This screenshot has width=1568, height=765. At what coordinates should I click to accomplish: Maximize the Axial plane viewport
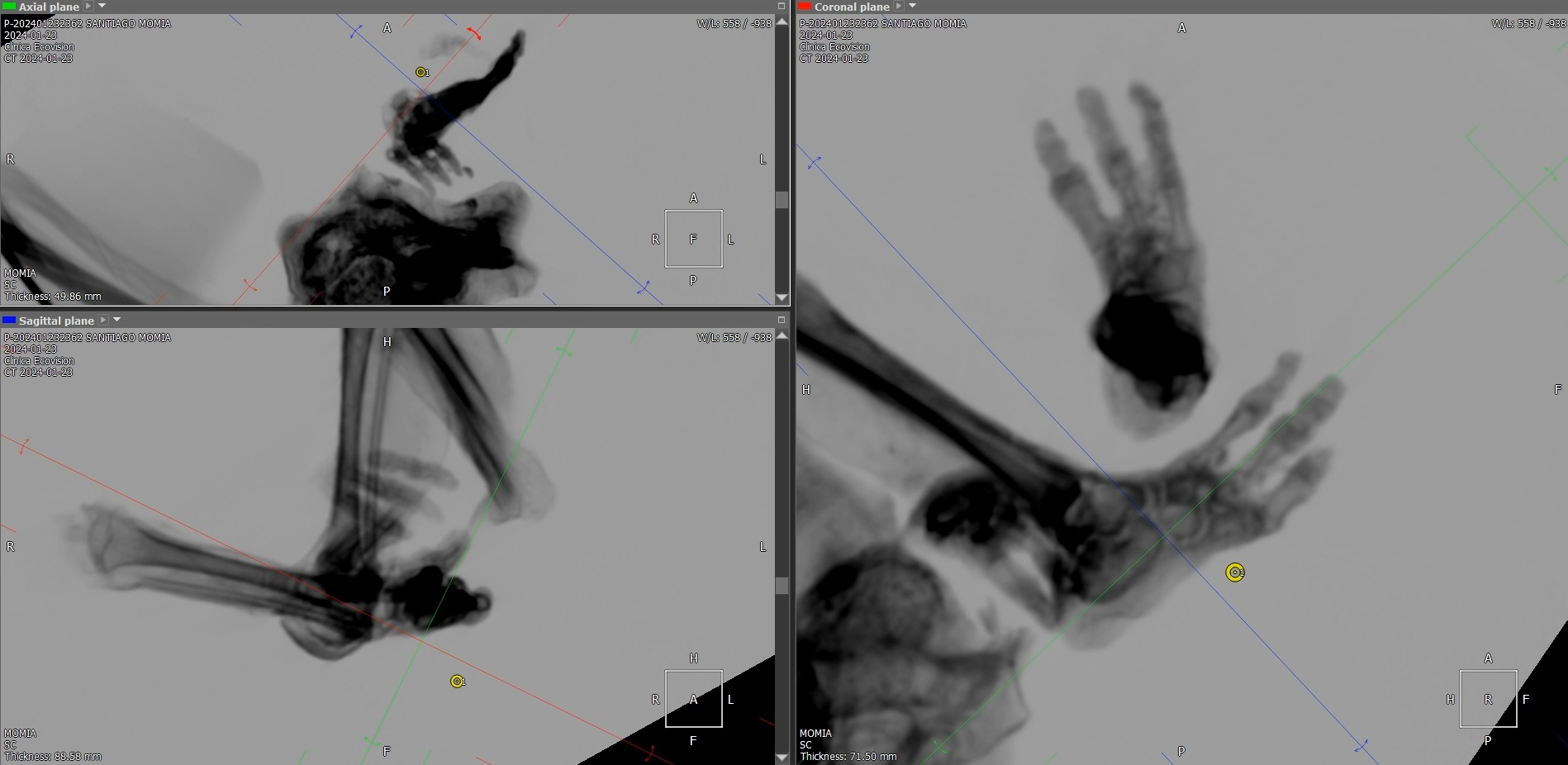click(782, 6)
